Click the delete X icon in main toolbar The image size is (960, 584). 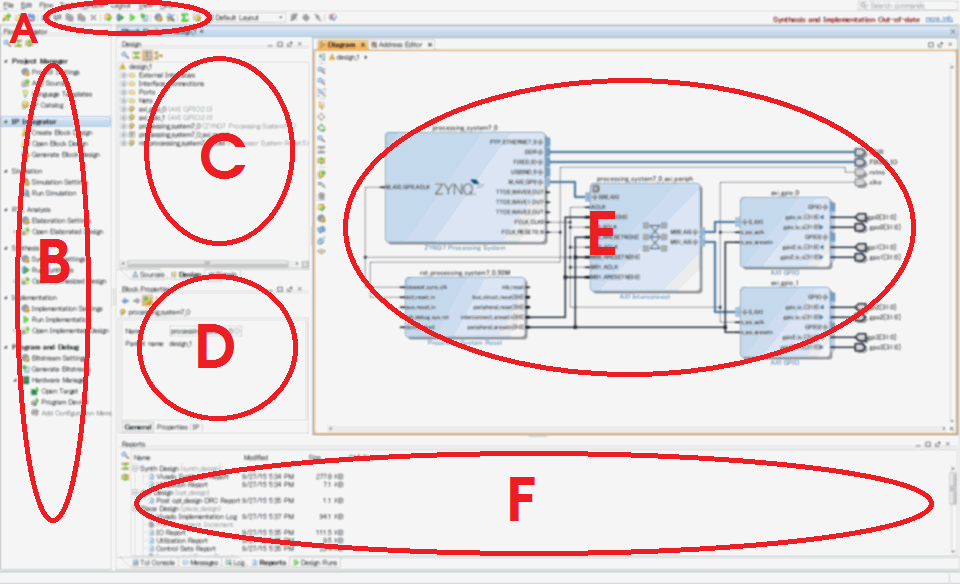point(94,17)
